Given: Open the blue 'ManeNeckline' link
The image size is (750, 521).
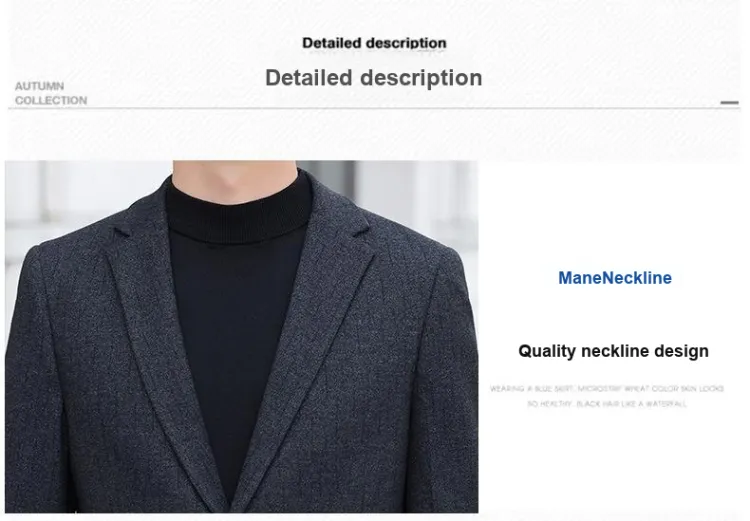Looking at the screenshot, I should 615,278.
